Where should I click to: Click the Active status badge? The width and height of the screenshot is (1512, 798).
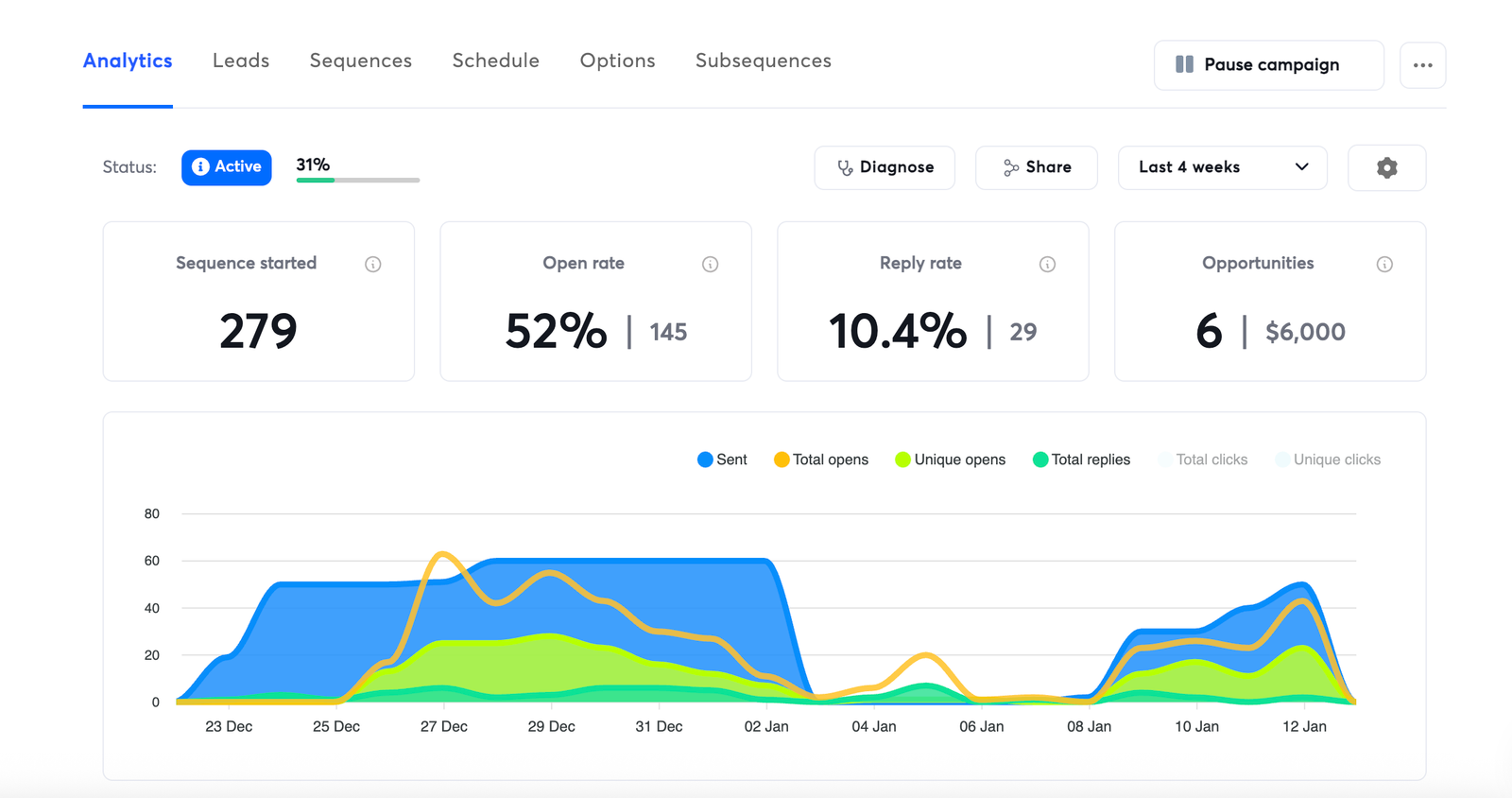point(227,167)
